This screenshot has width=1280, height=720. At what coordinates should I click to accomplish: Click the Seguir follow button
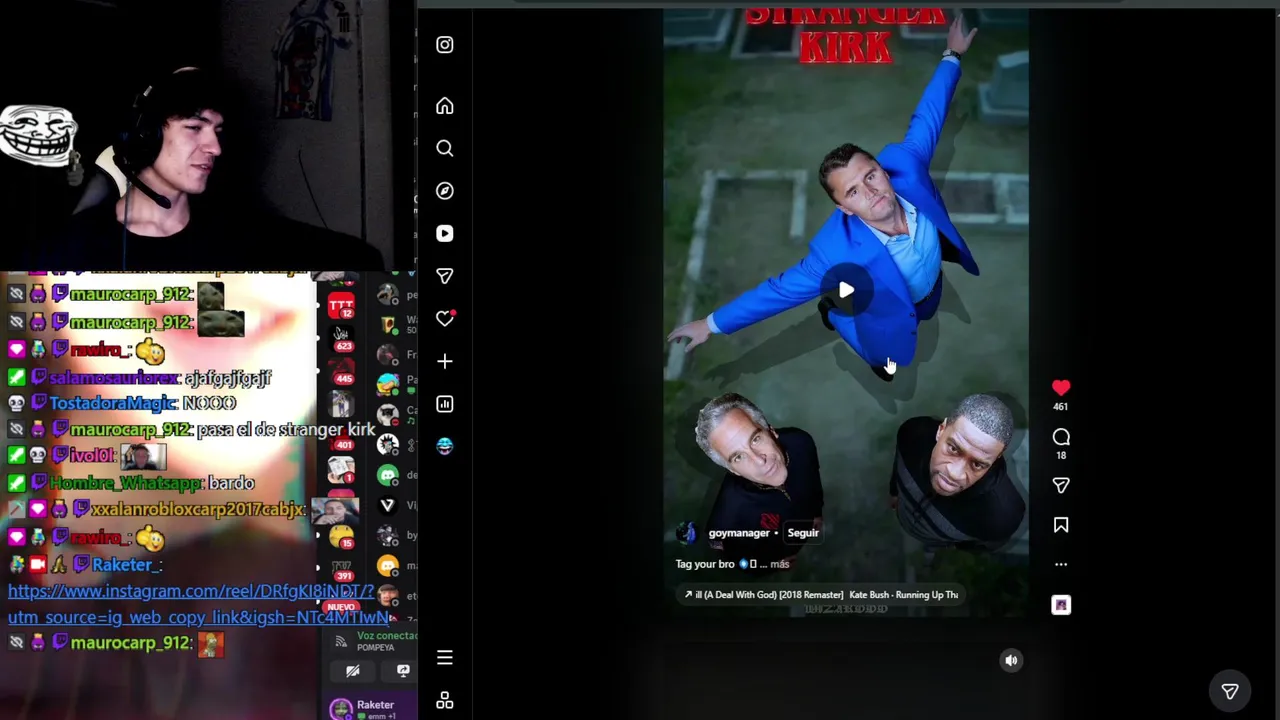click(803, 533)
